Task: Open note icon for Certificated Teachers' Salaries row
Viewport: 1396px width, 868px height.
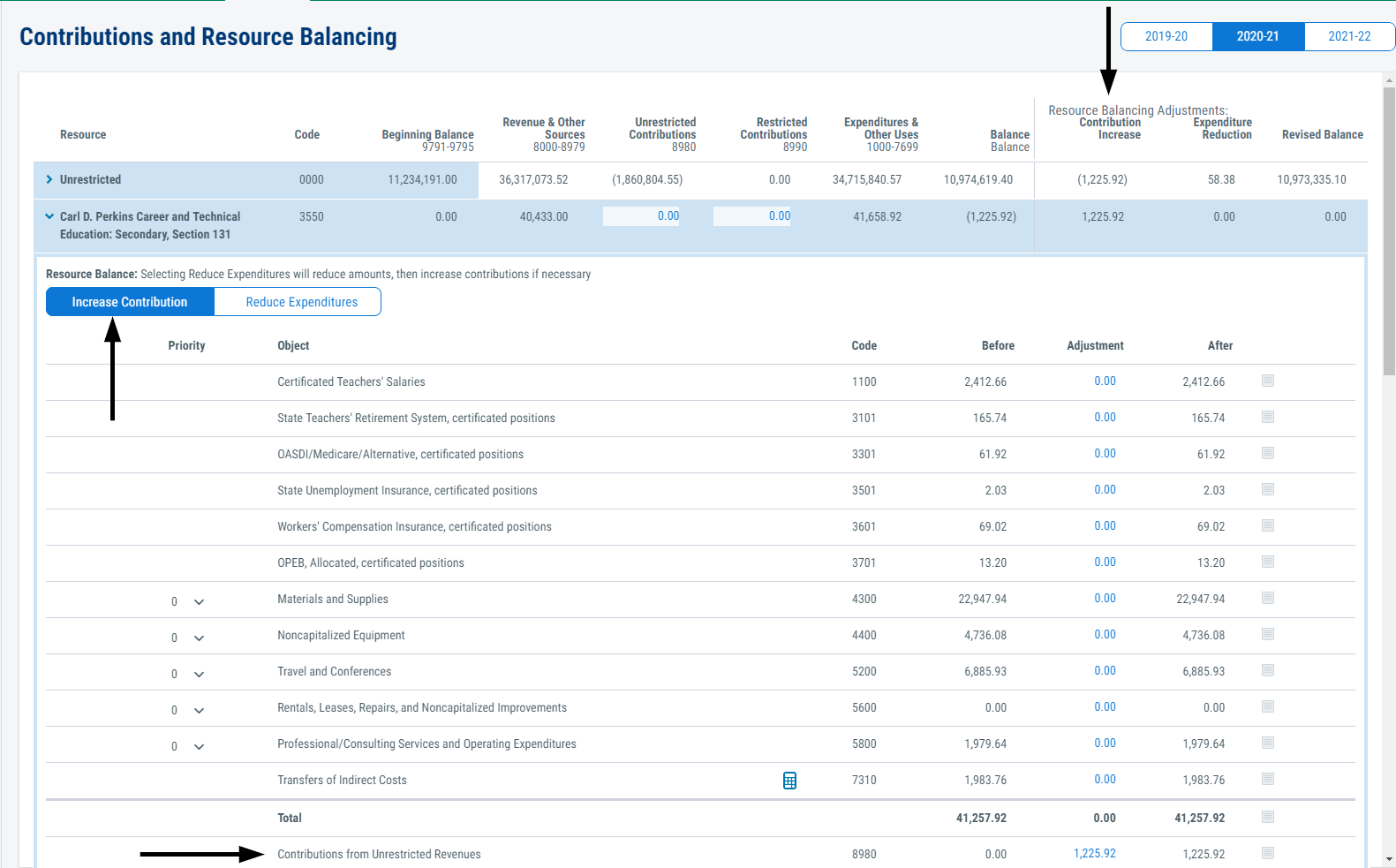Action: pos(1268,381)
